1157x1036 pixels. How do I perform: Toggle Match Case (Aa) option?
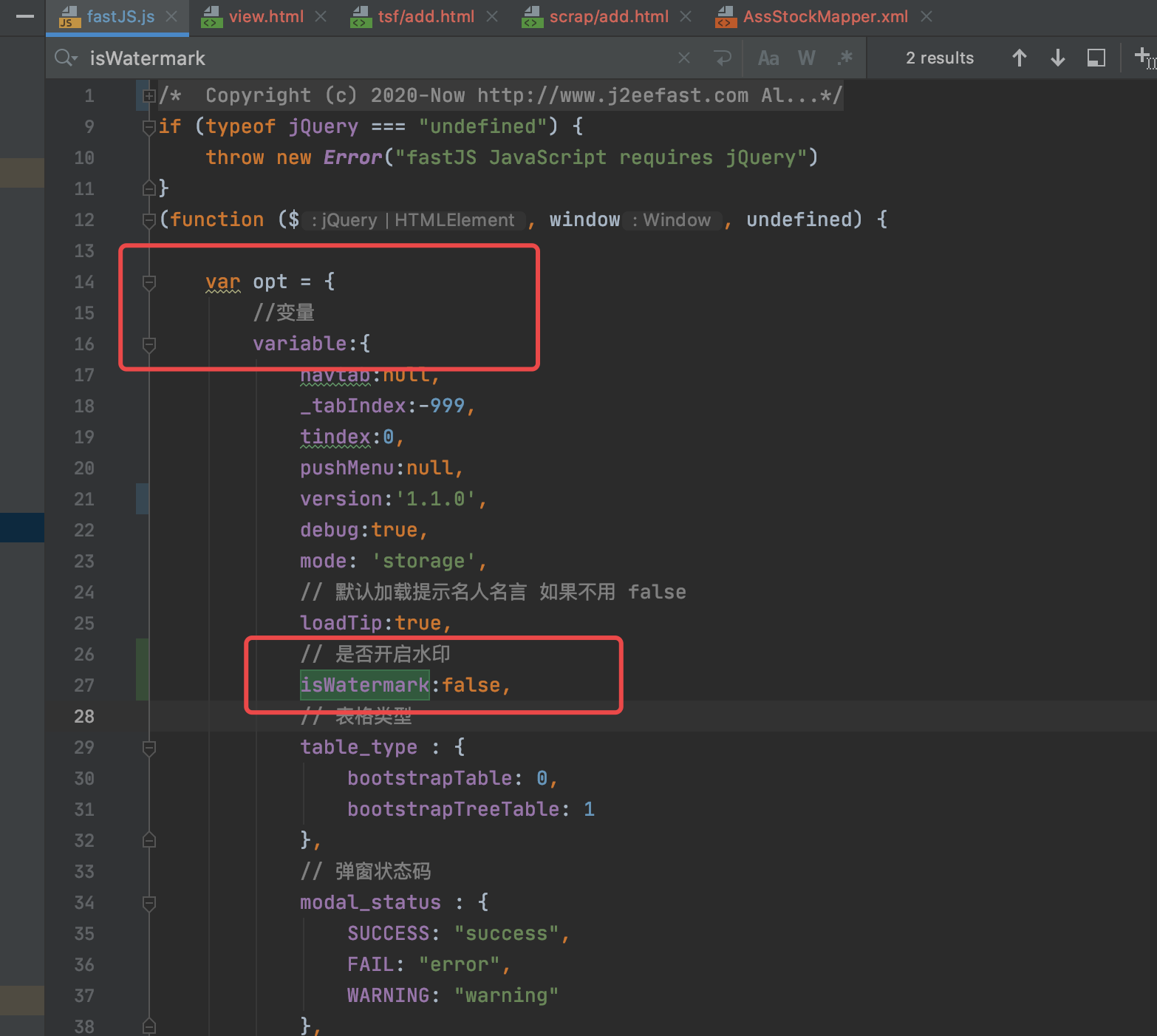(768, 58)
